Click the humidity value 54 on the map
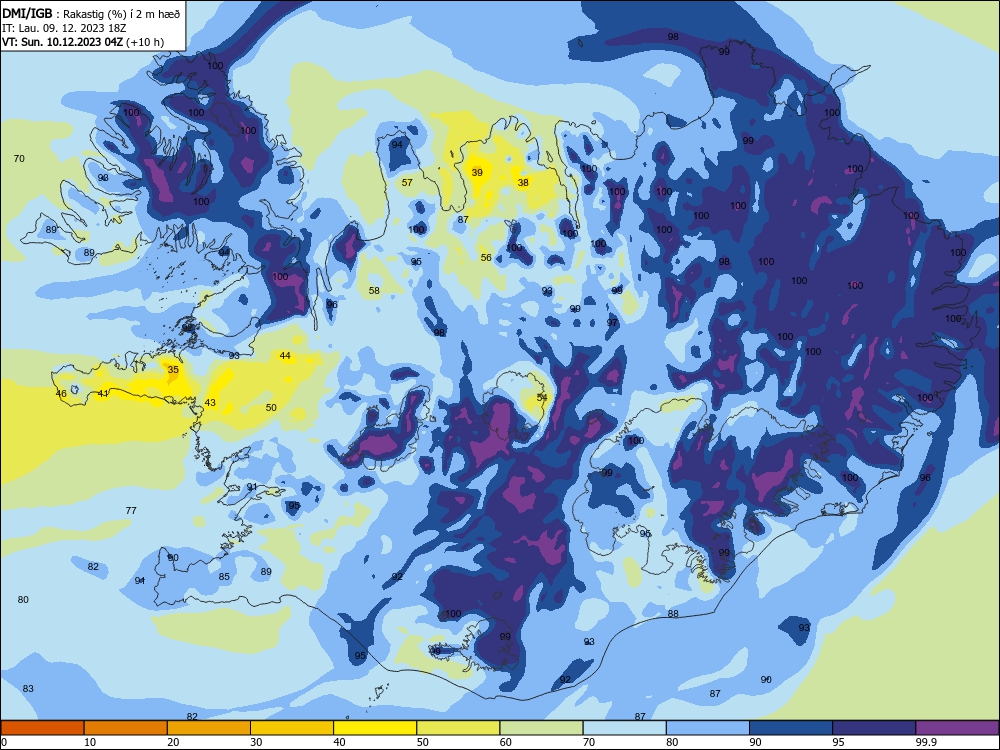The width and height of the screenshot is (1000, 750). pos(542,397)
